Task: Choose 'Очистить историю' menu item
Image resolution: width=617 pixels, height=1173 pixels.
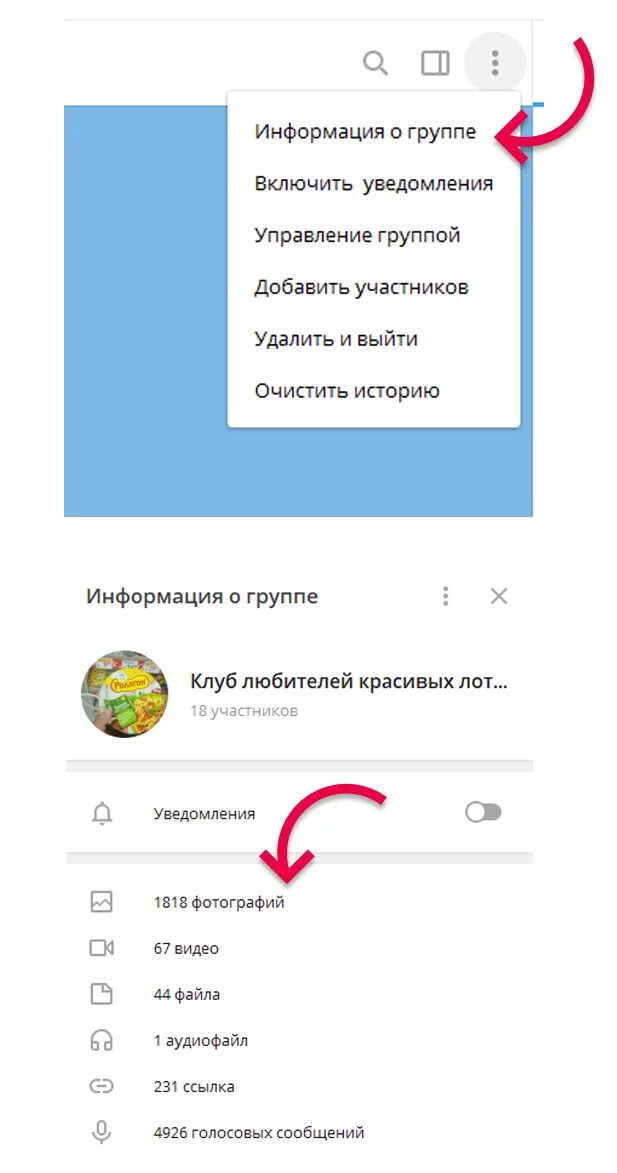Action: point(347,391)
